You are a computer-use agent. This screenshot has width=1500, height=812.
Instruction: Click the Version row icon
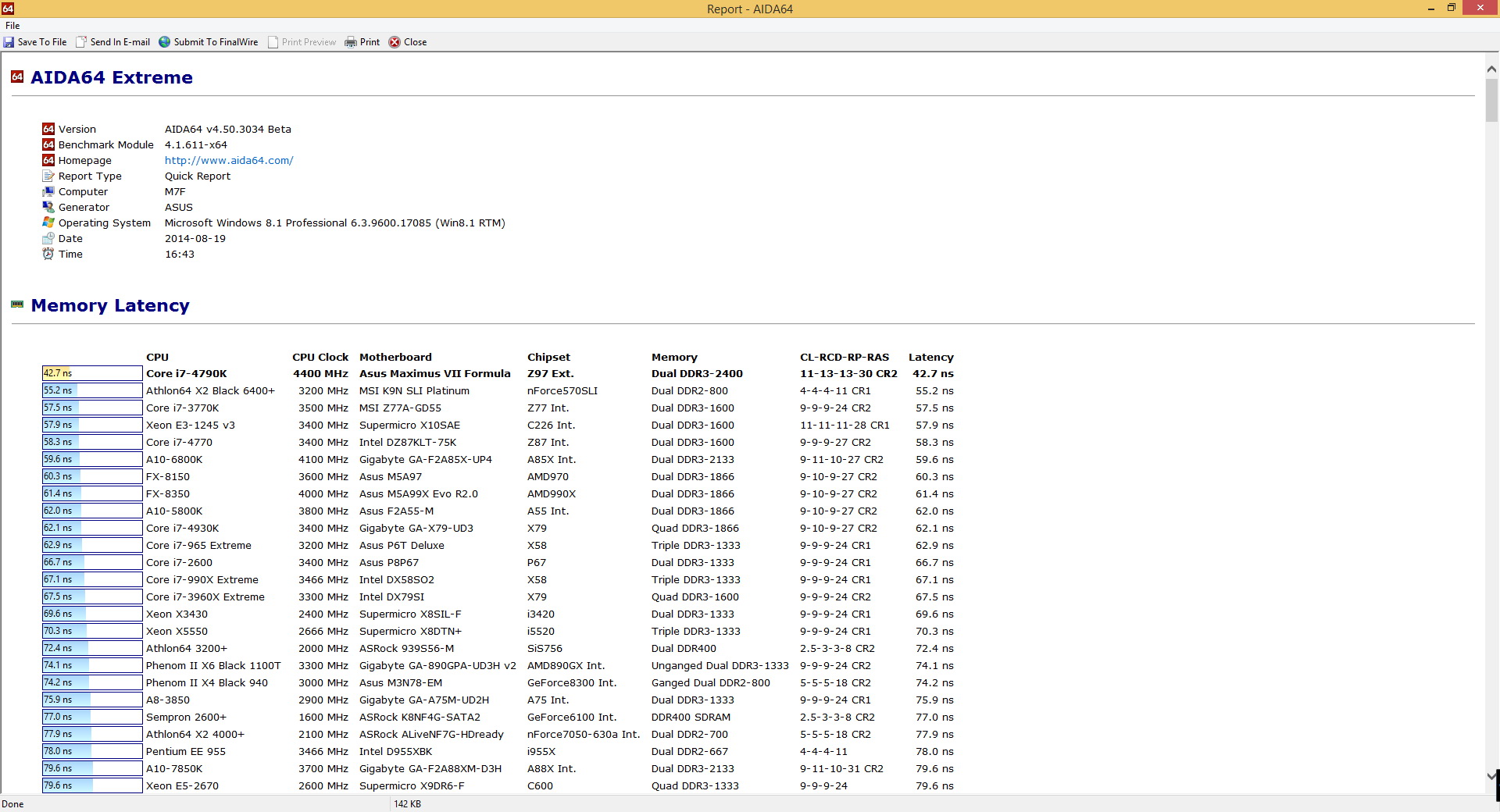(x=48, y=129)
